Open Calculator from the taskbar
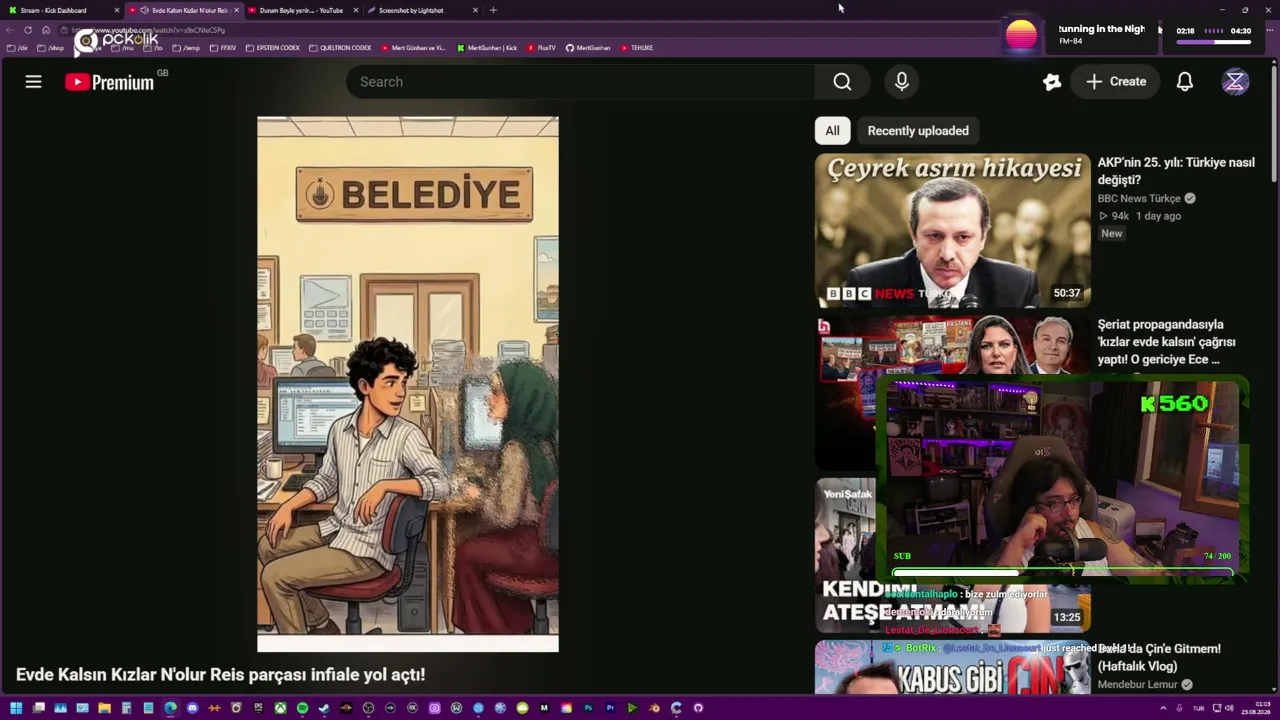Screen dimensions: 1280x720 (x=126, y=708)
